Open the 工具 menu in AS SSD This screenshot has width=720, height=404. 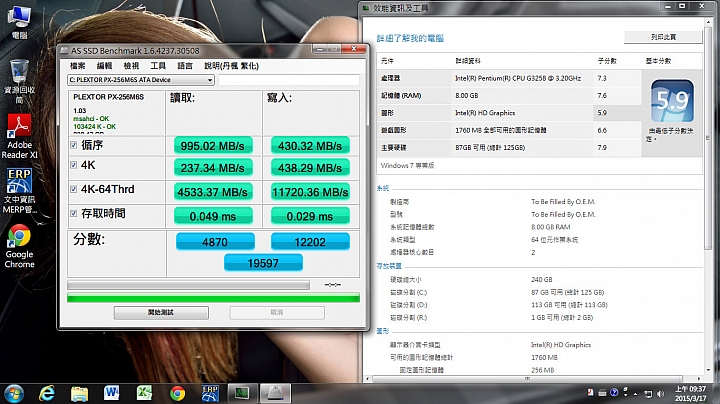coord(158,66)
